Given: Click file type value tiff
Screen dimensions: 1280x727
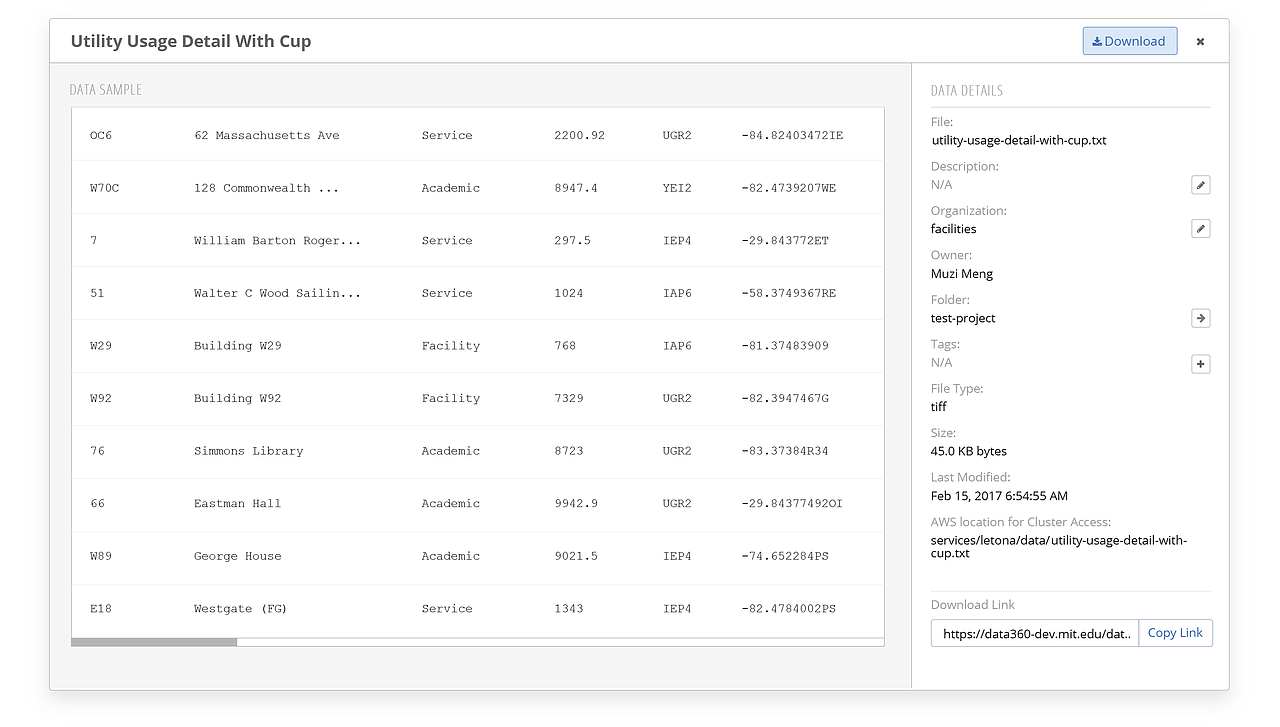Looking at the screenshot, I should (939, 407).
